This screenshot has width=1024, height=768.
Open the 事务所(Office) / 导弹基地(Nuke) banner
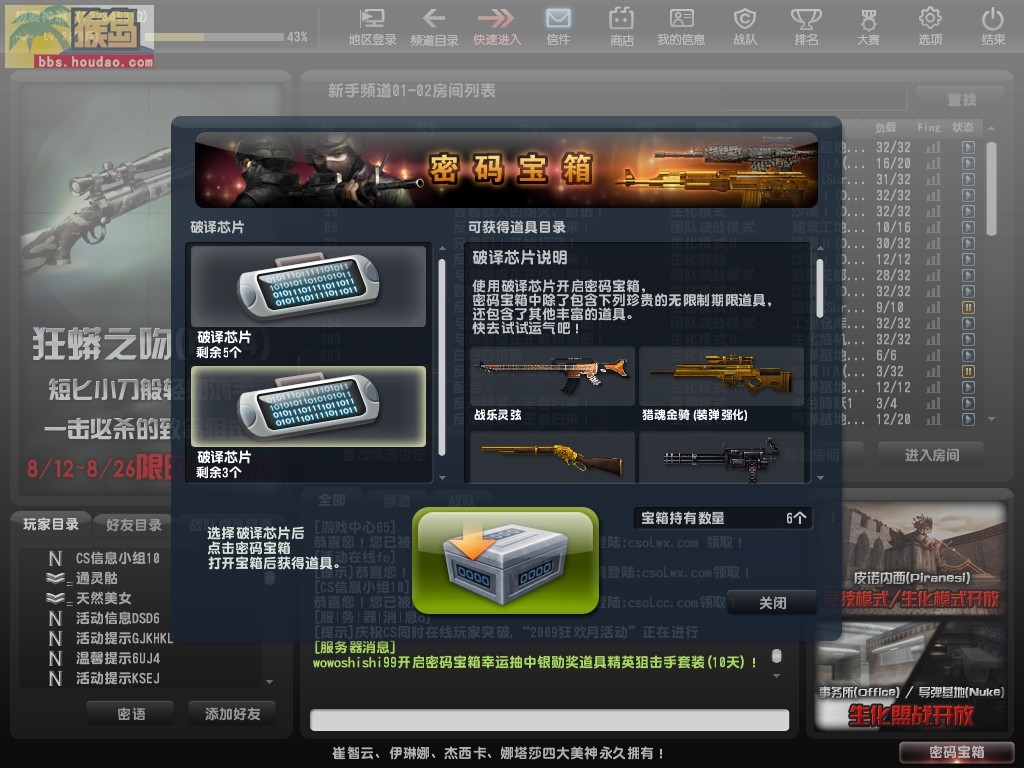tap(911, 676)
